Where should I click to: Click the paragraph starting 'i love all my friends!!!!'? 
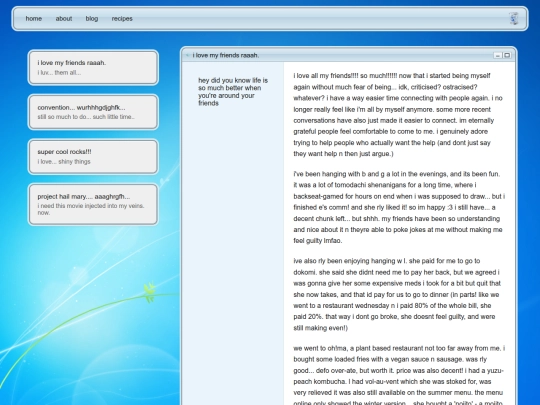point(398,115)
